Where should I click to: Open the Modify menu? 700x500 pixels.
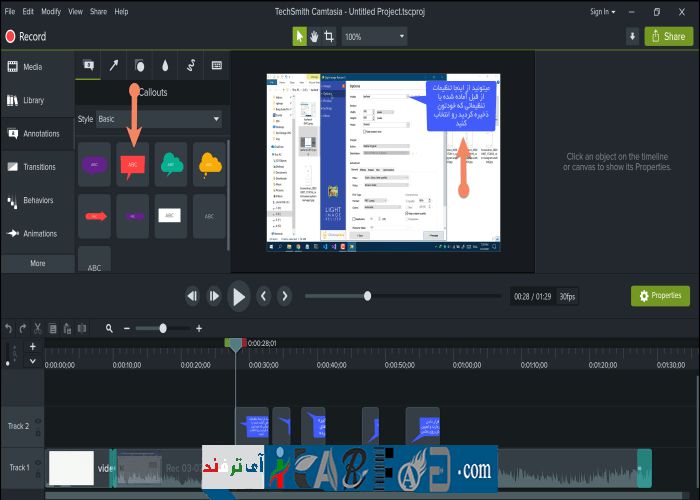coord(50,12)
